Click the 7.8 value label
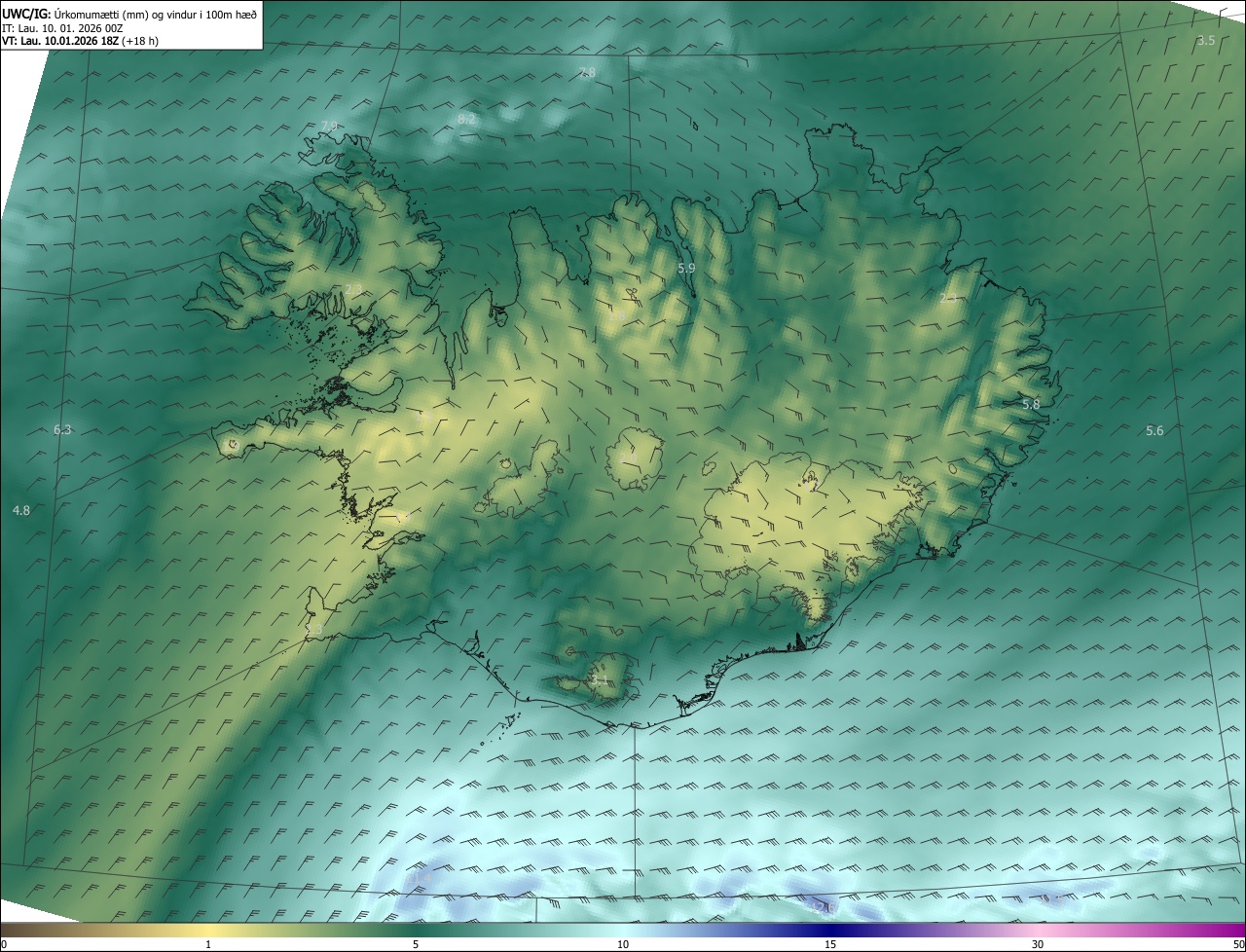1246x952 pixels. [587, 73]
